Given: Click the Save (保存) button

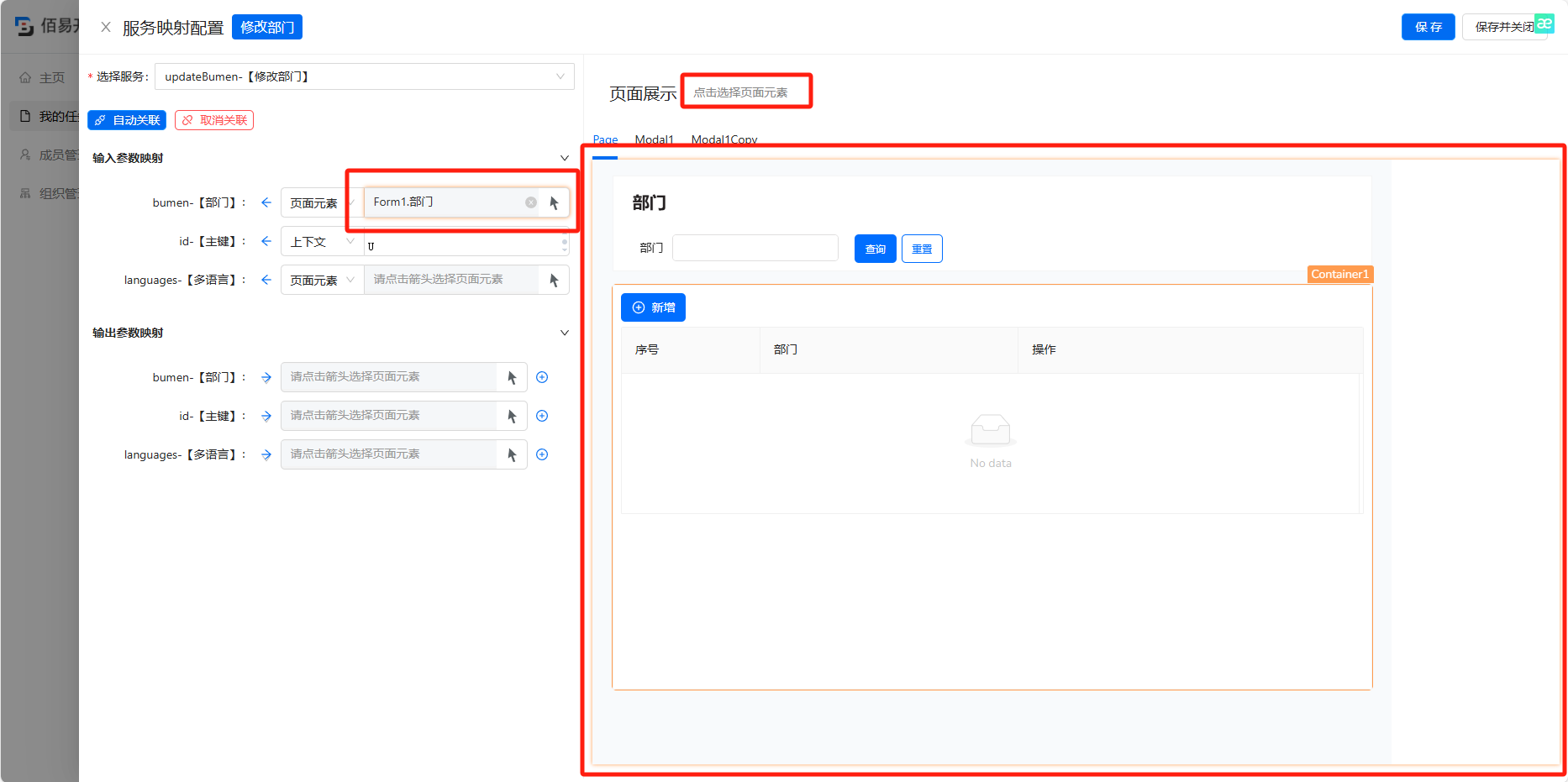Looking at the screenshot, I should [1428, 27].
